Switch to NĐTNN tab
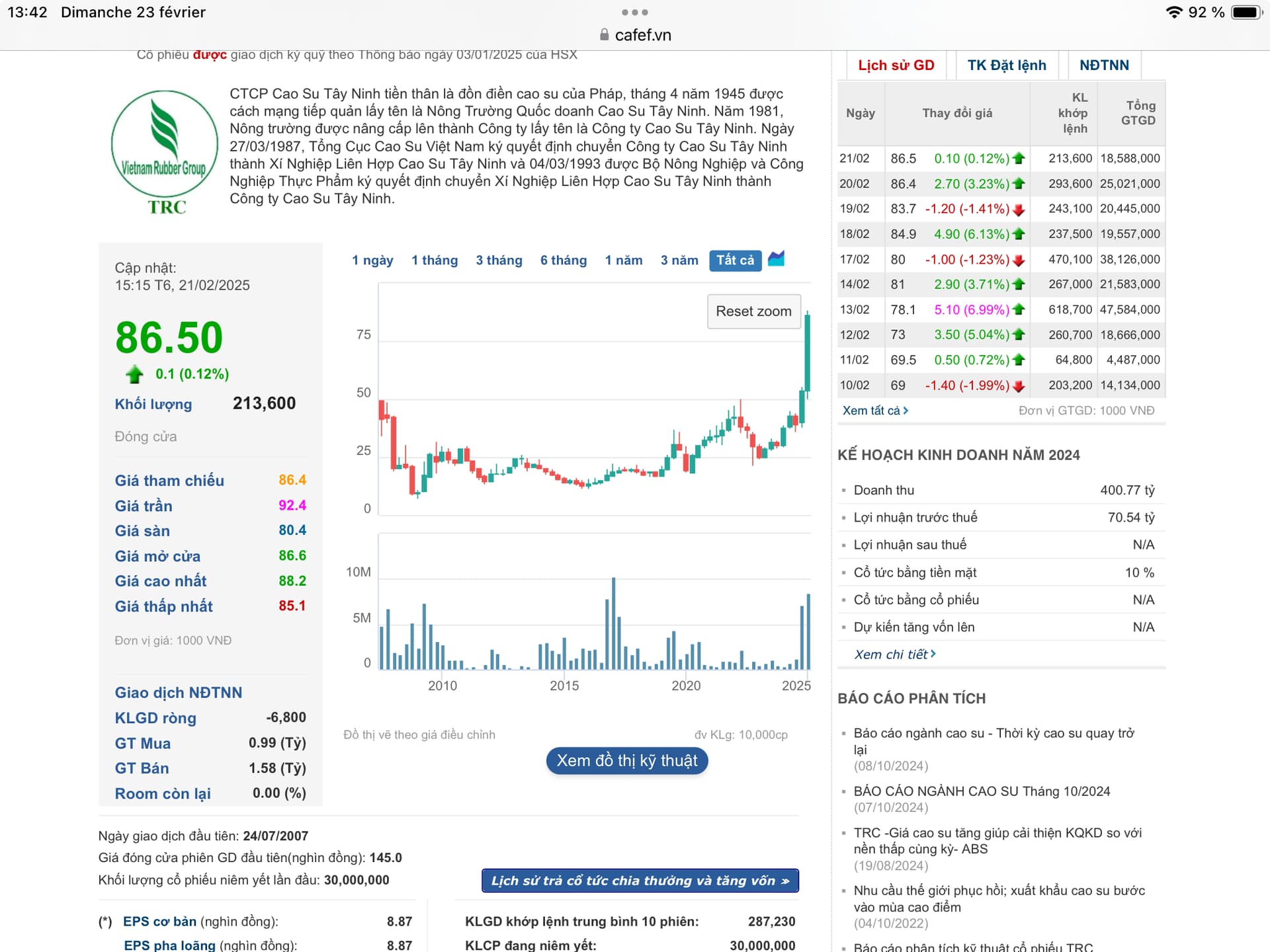Image resolution: width=1270 pixels, height=952 pixels. [x=1103, y=65]
